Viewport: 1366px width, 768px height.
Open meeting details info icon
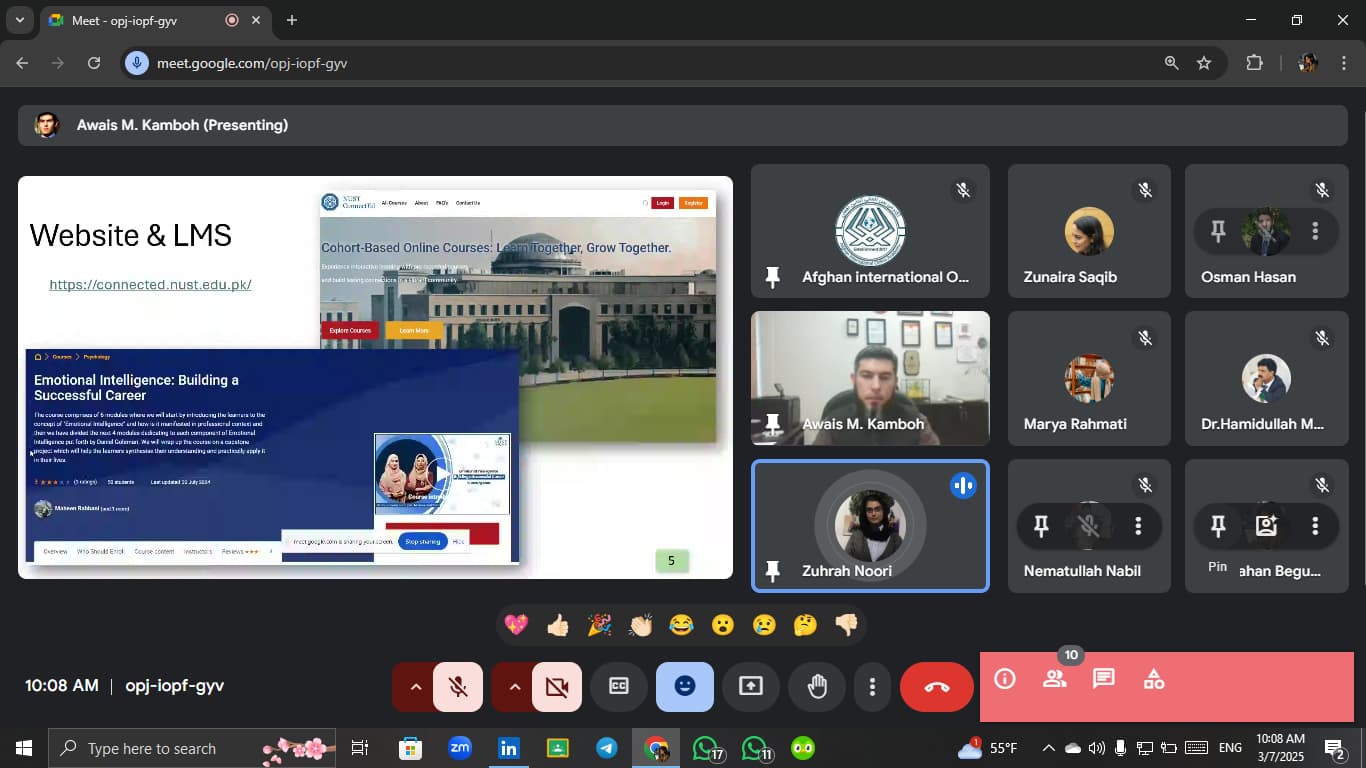1005,679
